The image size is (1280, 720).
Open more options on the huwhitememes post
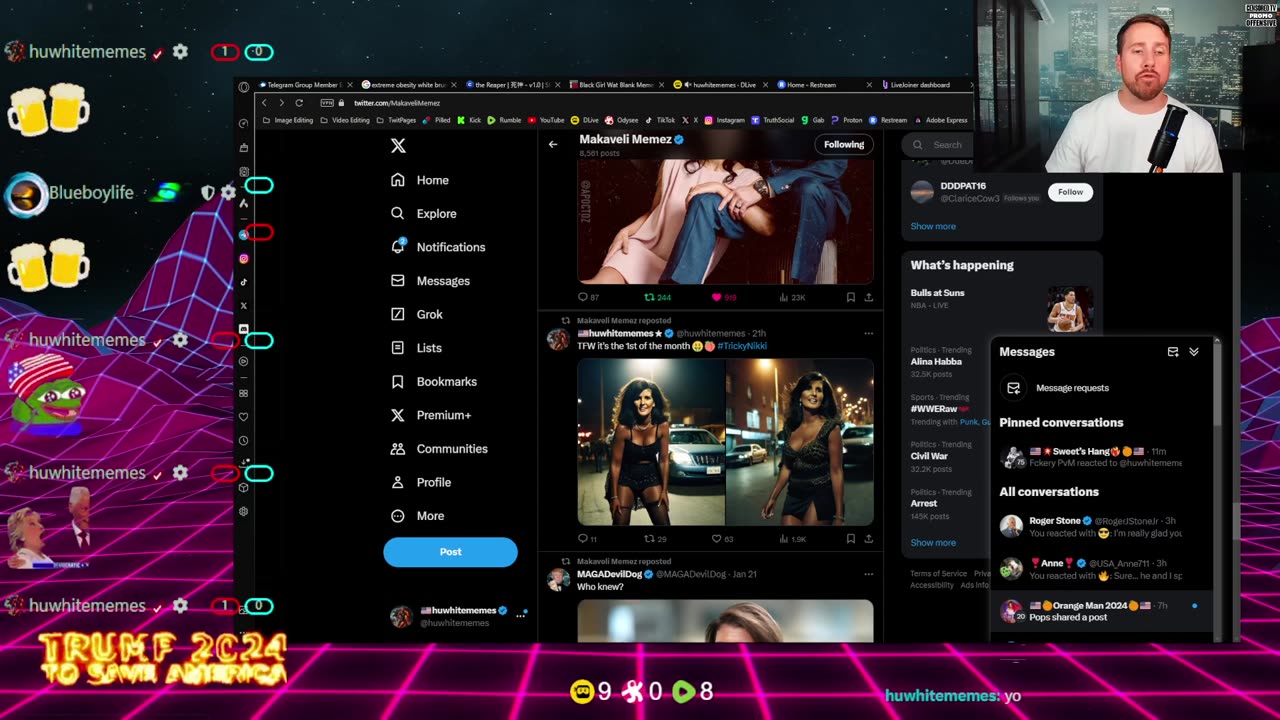[x=868, y=333]
